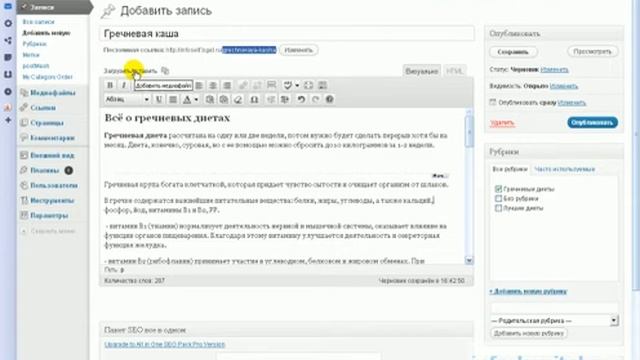Screen dimensions: 640x360
Task: Open editor help icon
Action: (x=330, y=99)
